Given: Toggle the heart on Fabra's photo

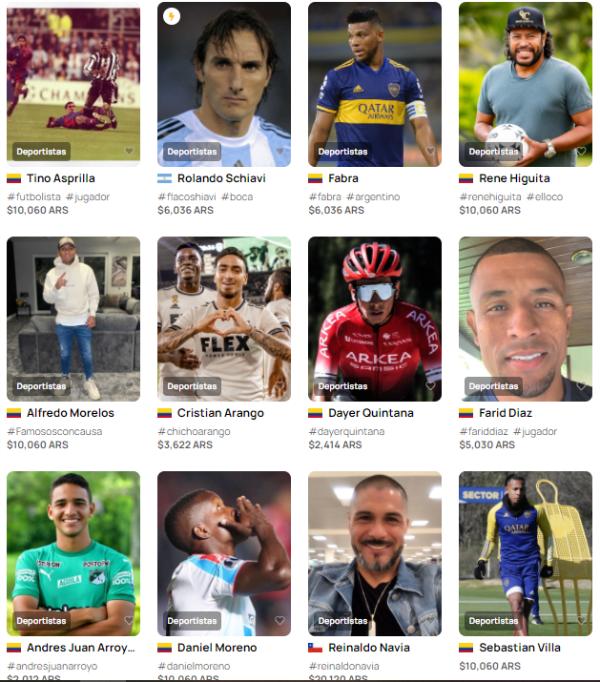Looking at the screenshot, I should click(430, 151).
